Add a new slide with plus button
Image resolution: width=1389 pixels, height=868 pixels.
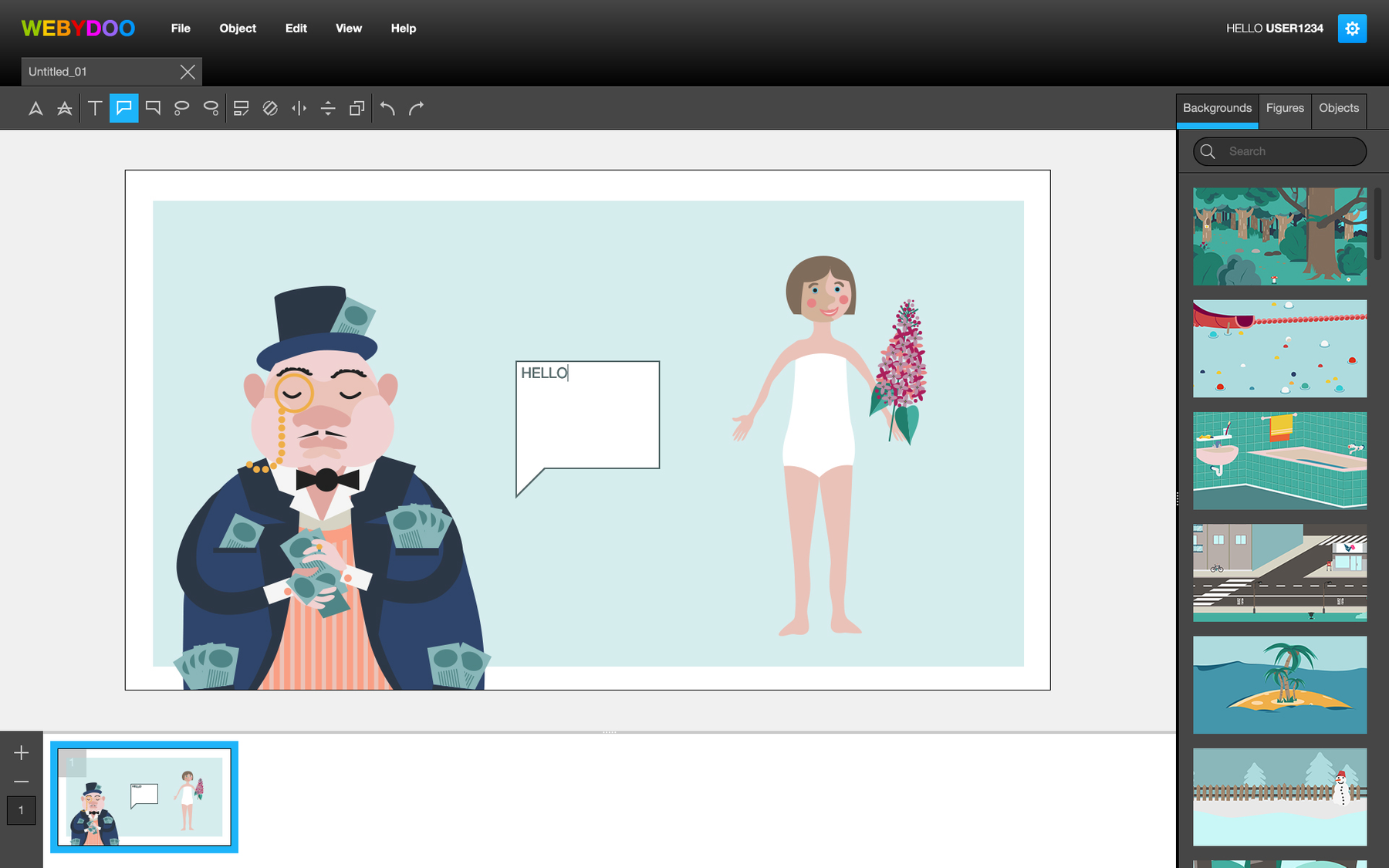[22, 752]
